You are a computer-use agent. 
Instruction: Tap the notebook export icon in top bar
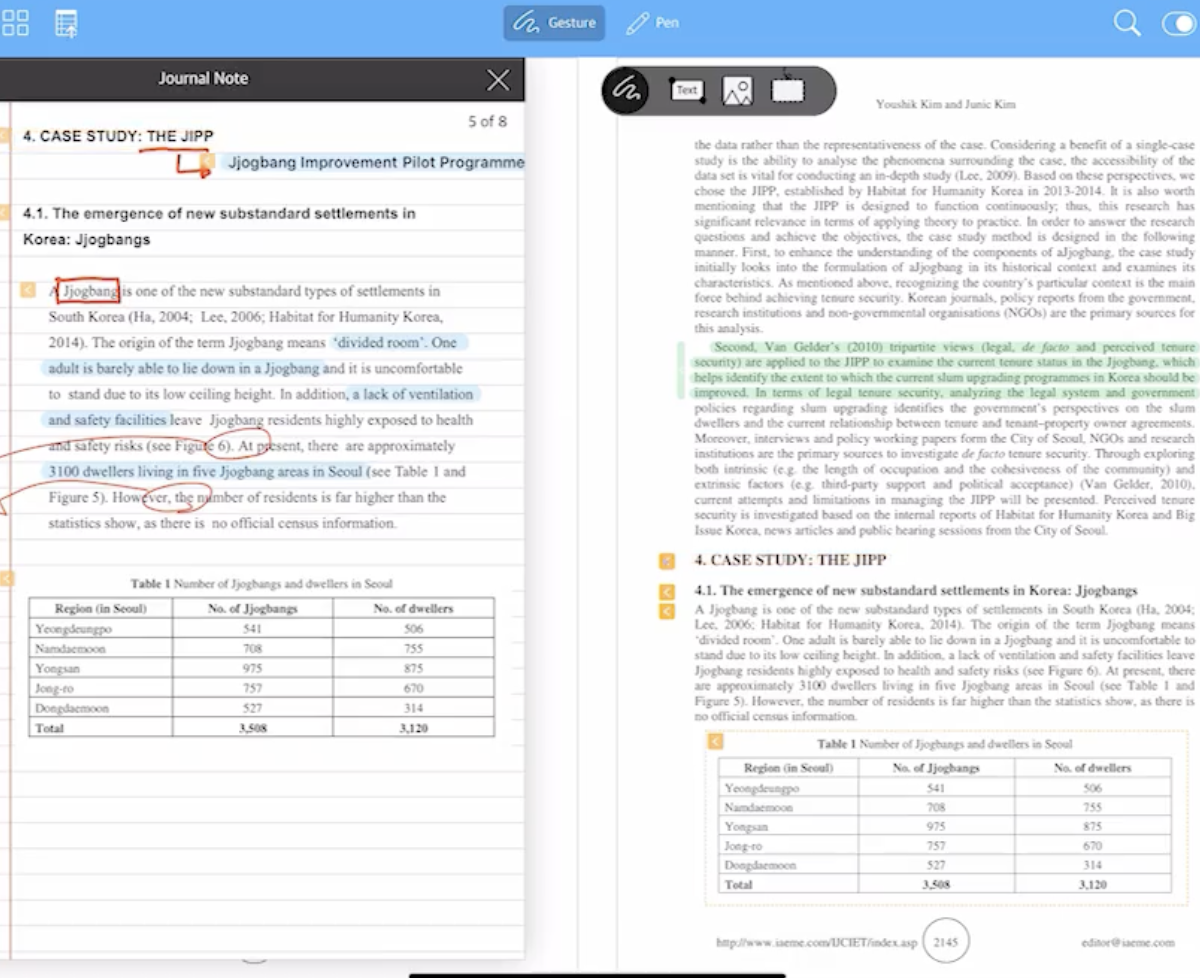(66, 24)
